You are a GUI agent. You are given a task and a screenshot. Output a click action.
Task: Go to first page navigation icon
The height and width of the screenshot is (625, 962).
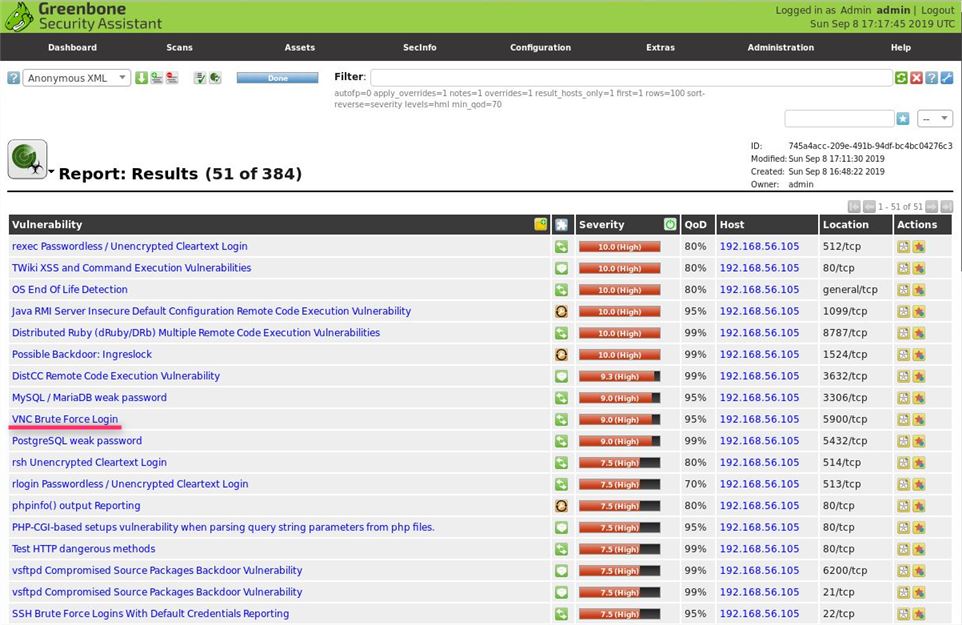(x=854, y=207)
